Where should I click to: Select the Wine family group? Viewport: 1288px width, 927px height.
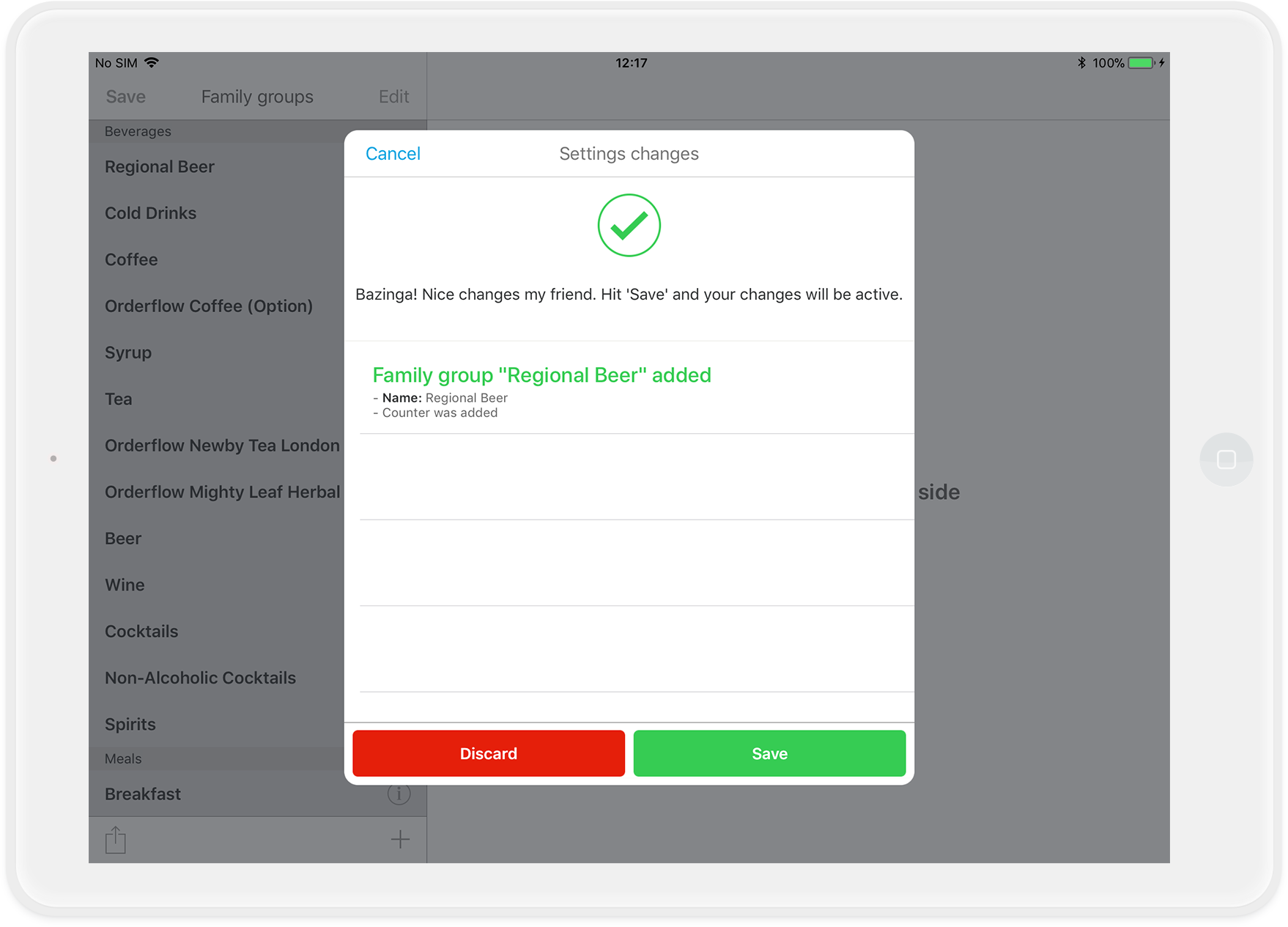click(x=217, y=585)
